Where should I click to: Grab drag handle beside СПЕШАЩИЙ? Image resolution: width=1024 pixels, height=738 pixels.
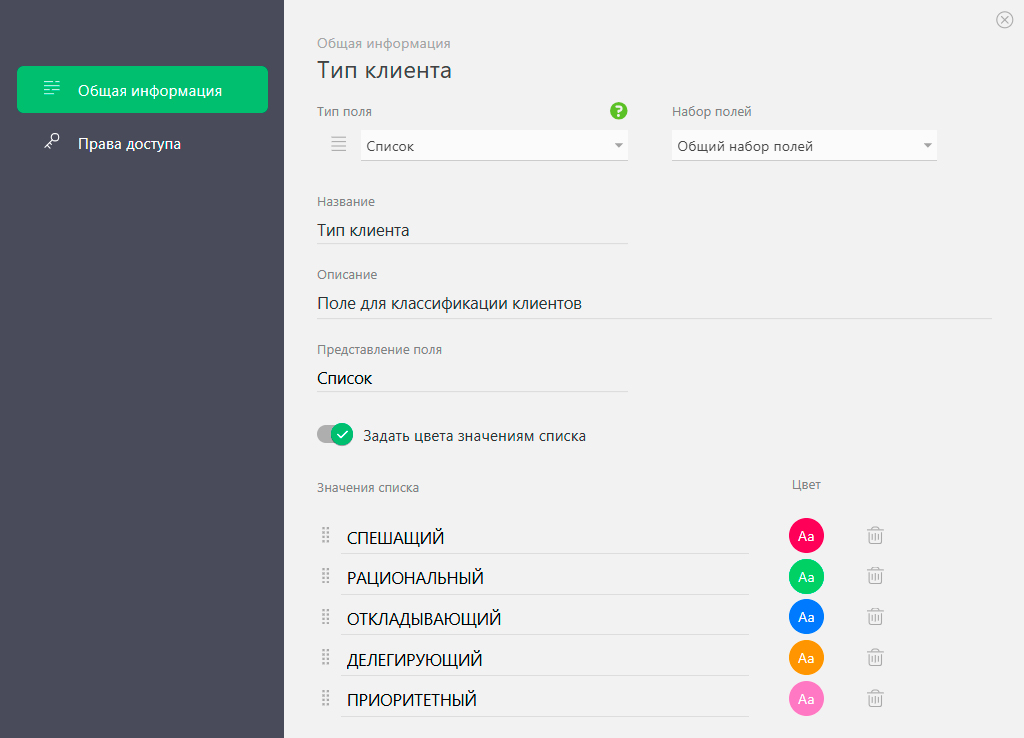tap(325, 535)
